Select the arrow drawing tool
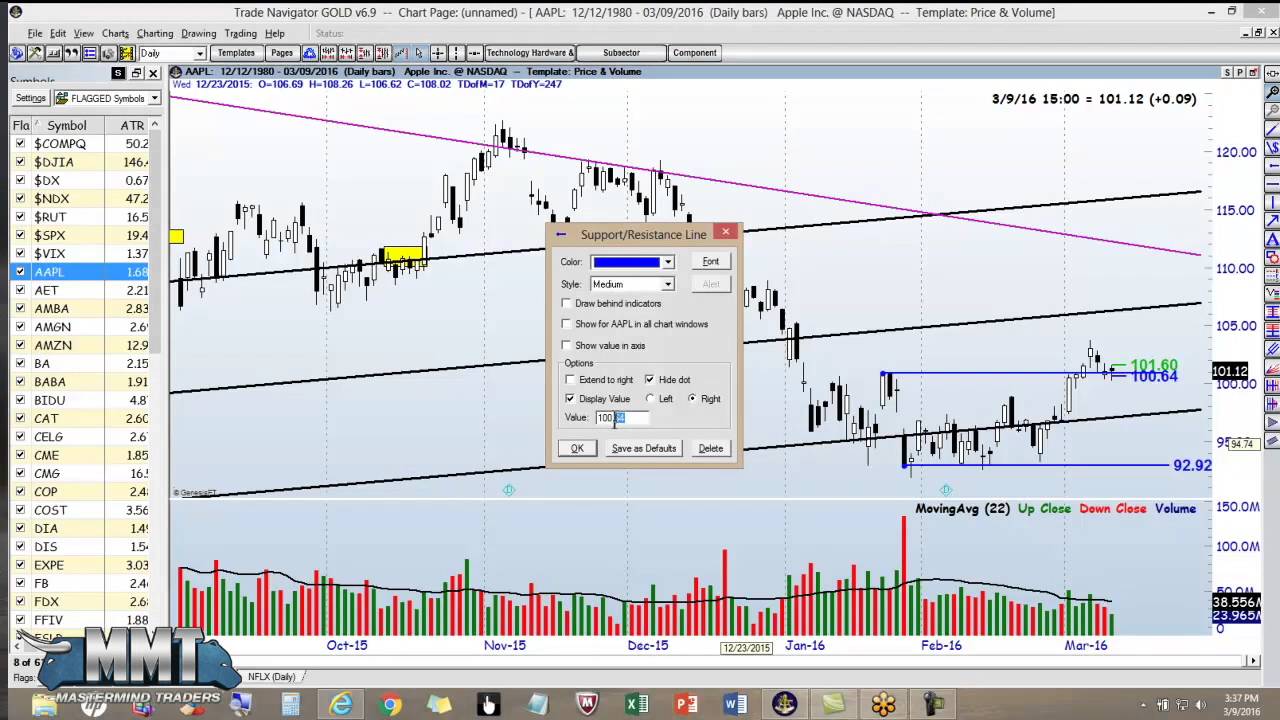1280x720 pixels. pyautogui.click(x=1272, y=221)
